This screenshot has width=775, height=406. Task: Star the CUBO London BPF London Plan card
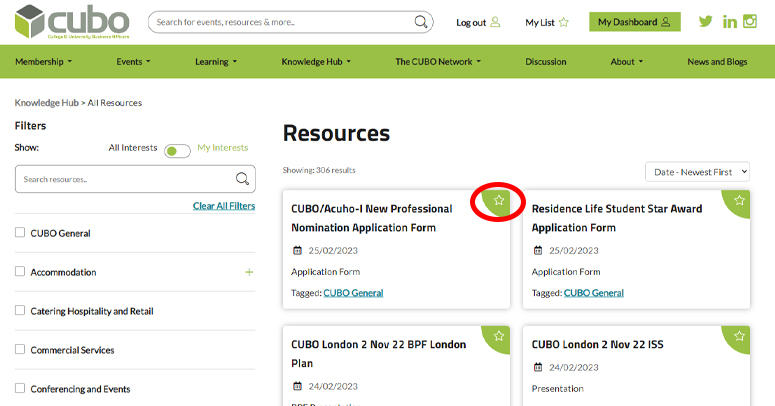point(499,336)
